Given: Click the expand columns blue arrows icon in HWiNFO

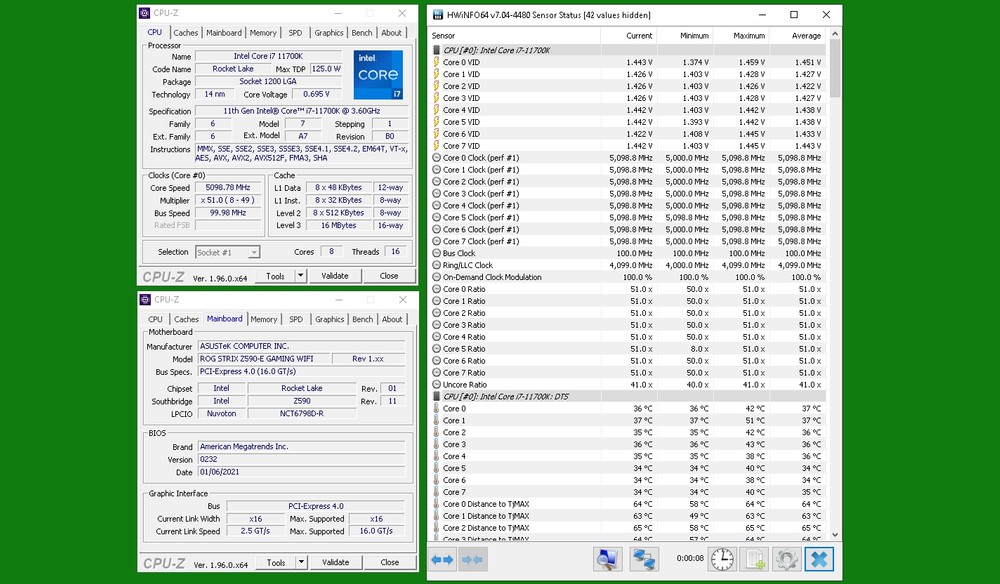Looking at the screenshot, I should (x=442, y=559).
